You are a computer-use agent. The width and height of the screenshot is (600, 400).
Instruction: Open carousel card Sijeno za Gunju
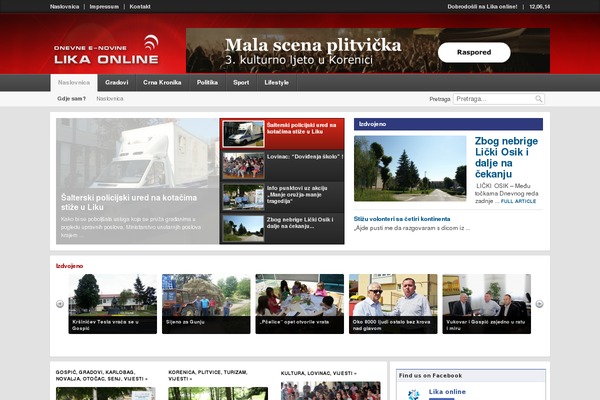pos(206,304)
